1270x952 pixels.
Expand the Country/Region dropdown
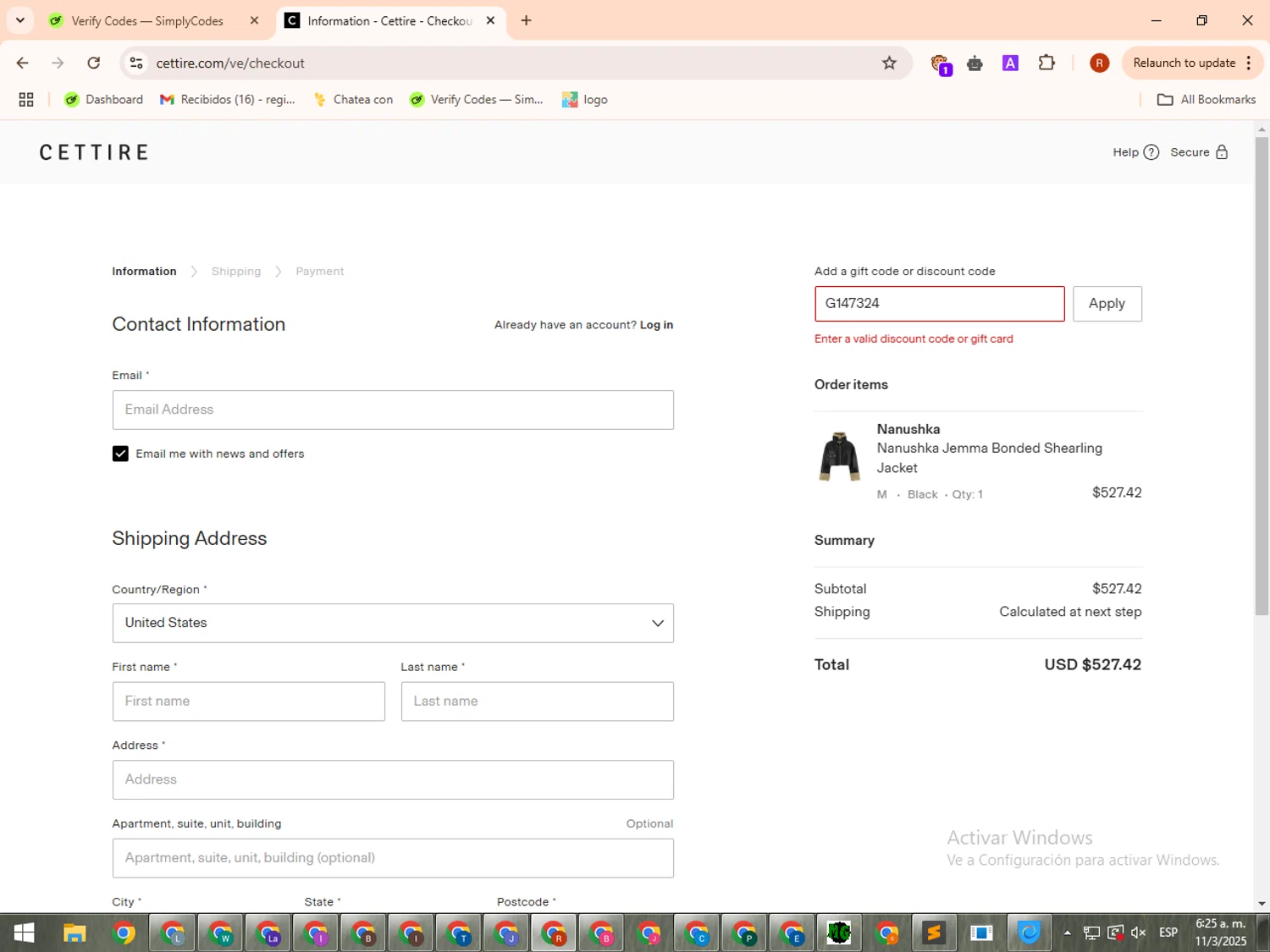coord(393,623)
